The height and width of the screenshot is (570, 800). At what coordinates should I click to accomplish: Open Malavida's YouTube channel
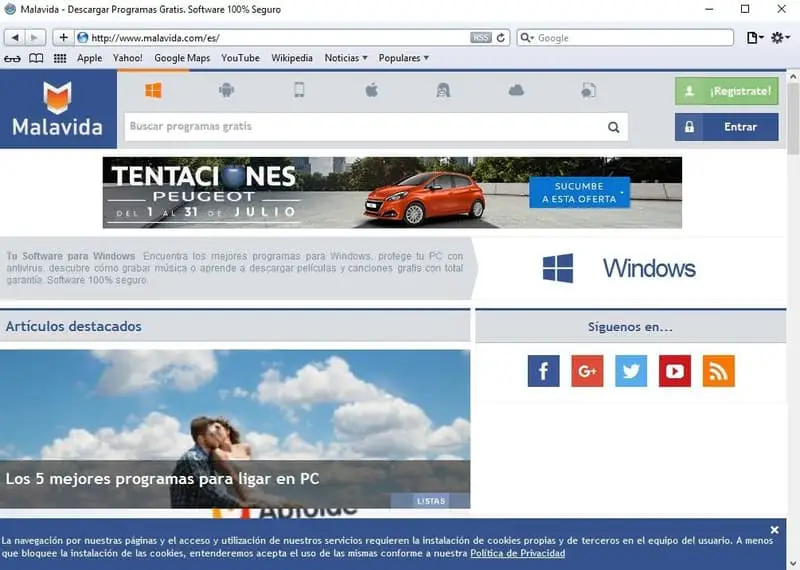(674, 371)
